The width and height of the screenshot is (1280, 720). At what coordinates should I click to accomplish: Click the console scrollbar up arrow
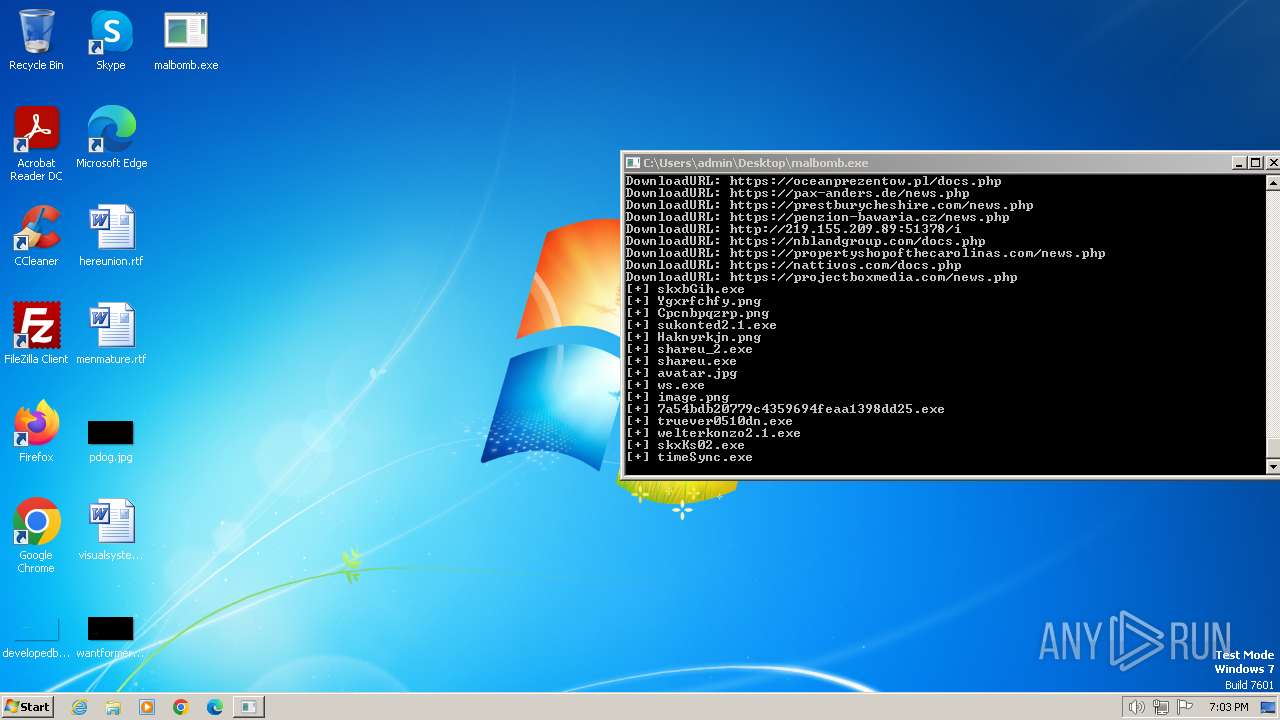pos(1273,183)
